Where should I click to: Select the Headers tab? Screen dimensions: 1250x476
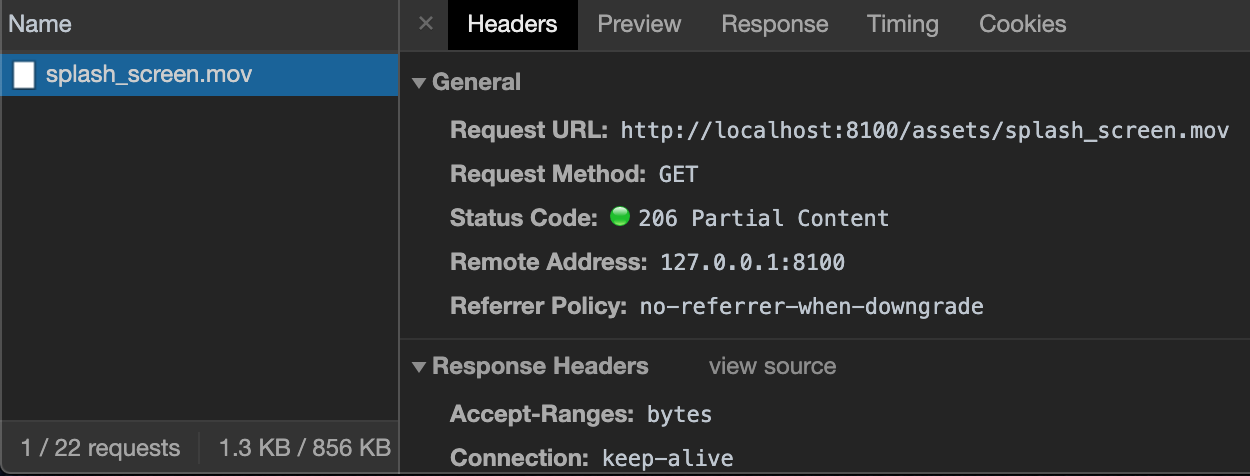[512, 24]
